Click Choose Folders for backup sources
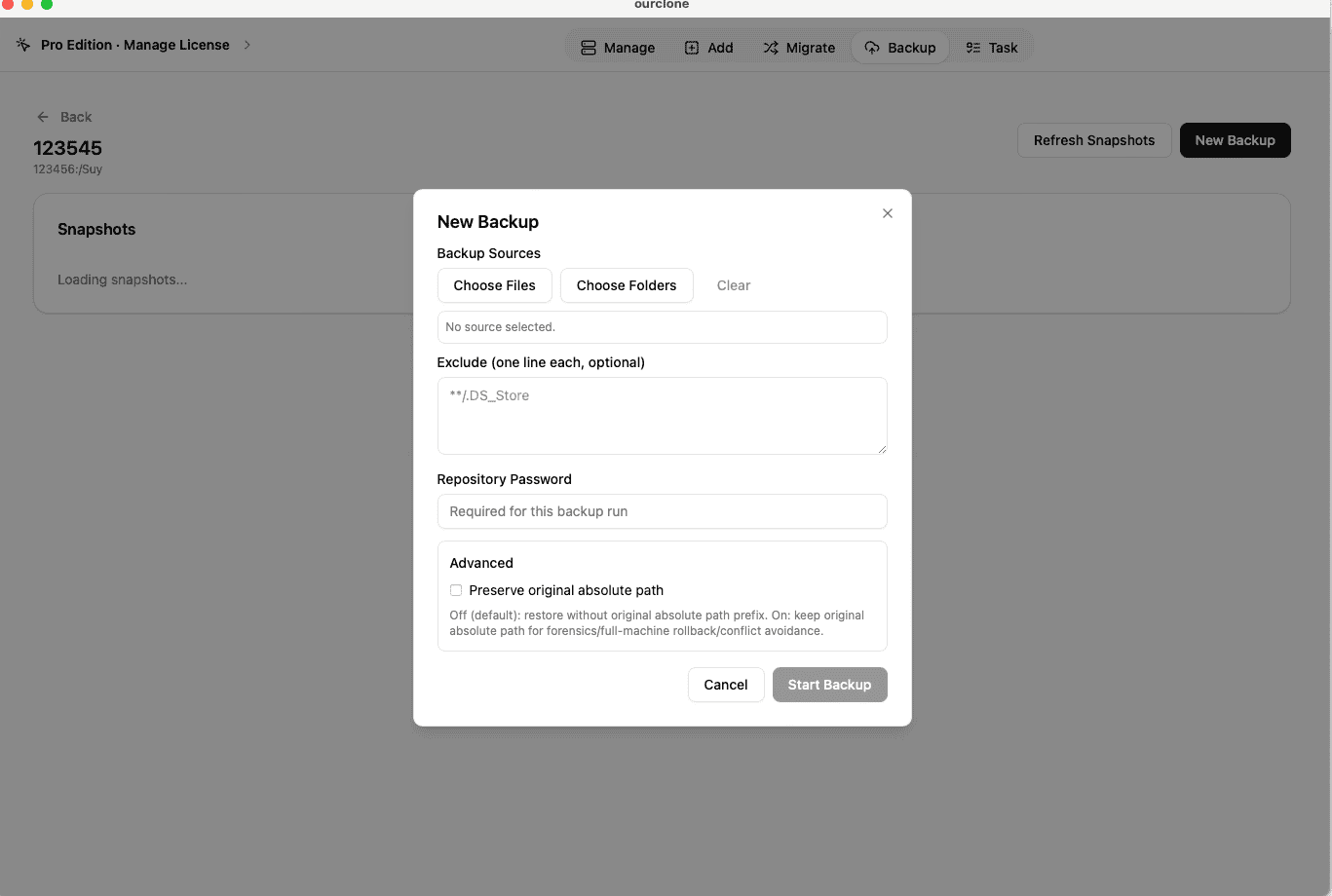Image resolution: width=1332 pixels, height=896 pixels. (x=627, y=285)
